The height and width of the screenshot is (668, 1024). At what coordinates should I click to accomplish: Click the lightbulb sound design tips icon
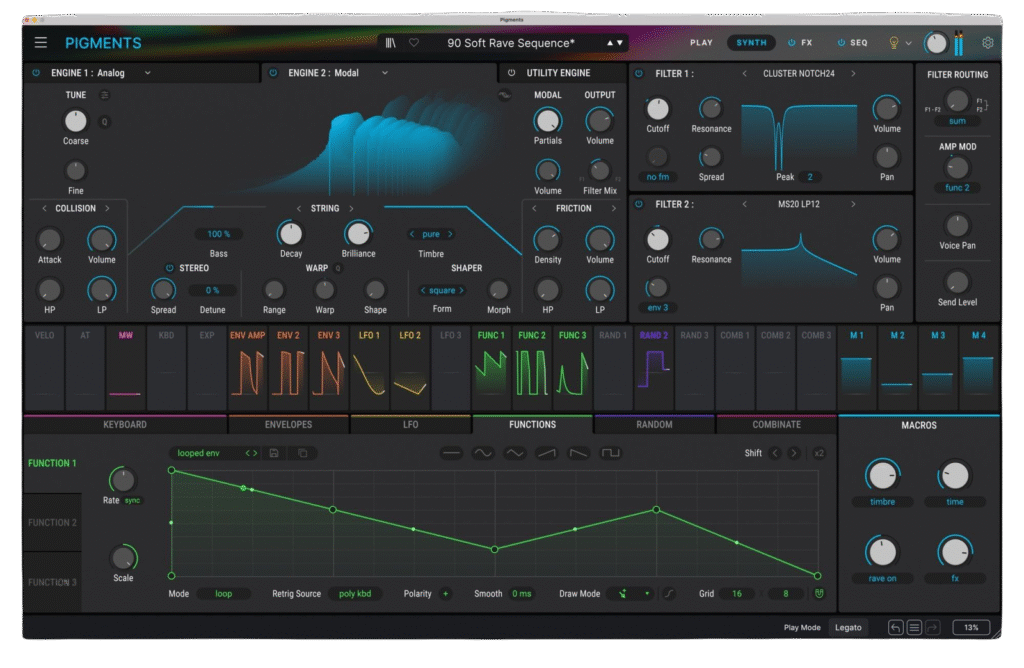[x=894, y=43]
